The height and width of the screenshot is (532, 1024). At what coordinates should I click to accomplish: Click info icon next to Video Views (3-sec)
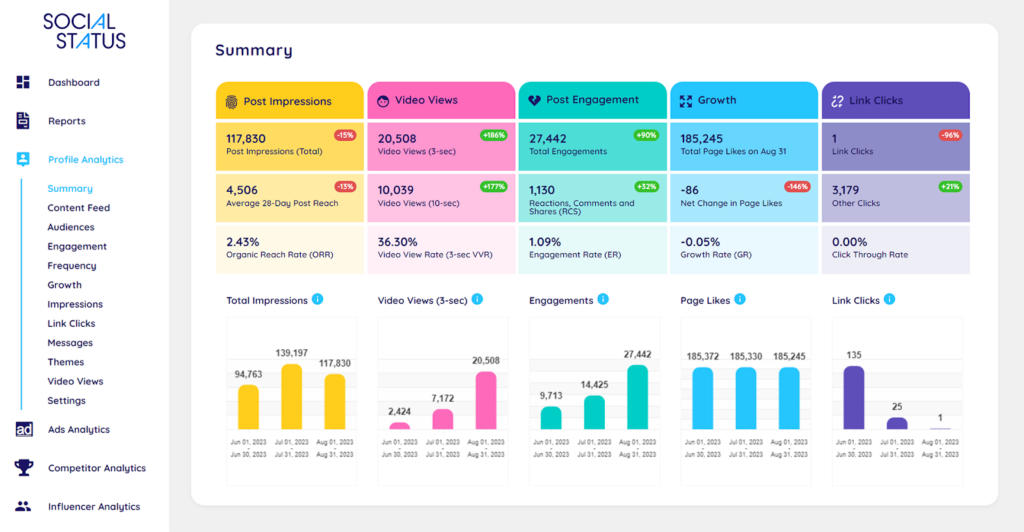click(x=477, y=299)
